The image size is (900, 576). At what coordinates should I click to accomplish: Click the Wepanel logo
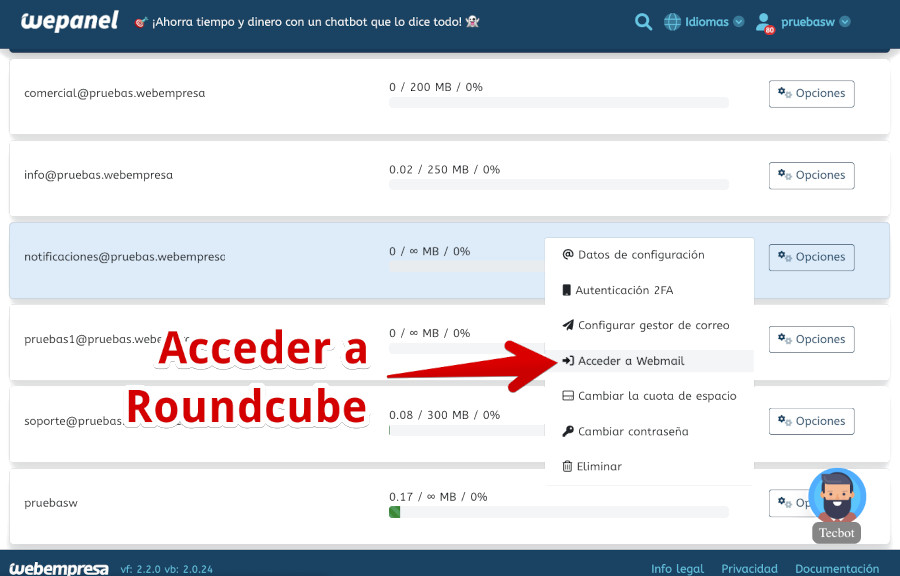coord(69,21)
